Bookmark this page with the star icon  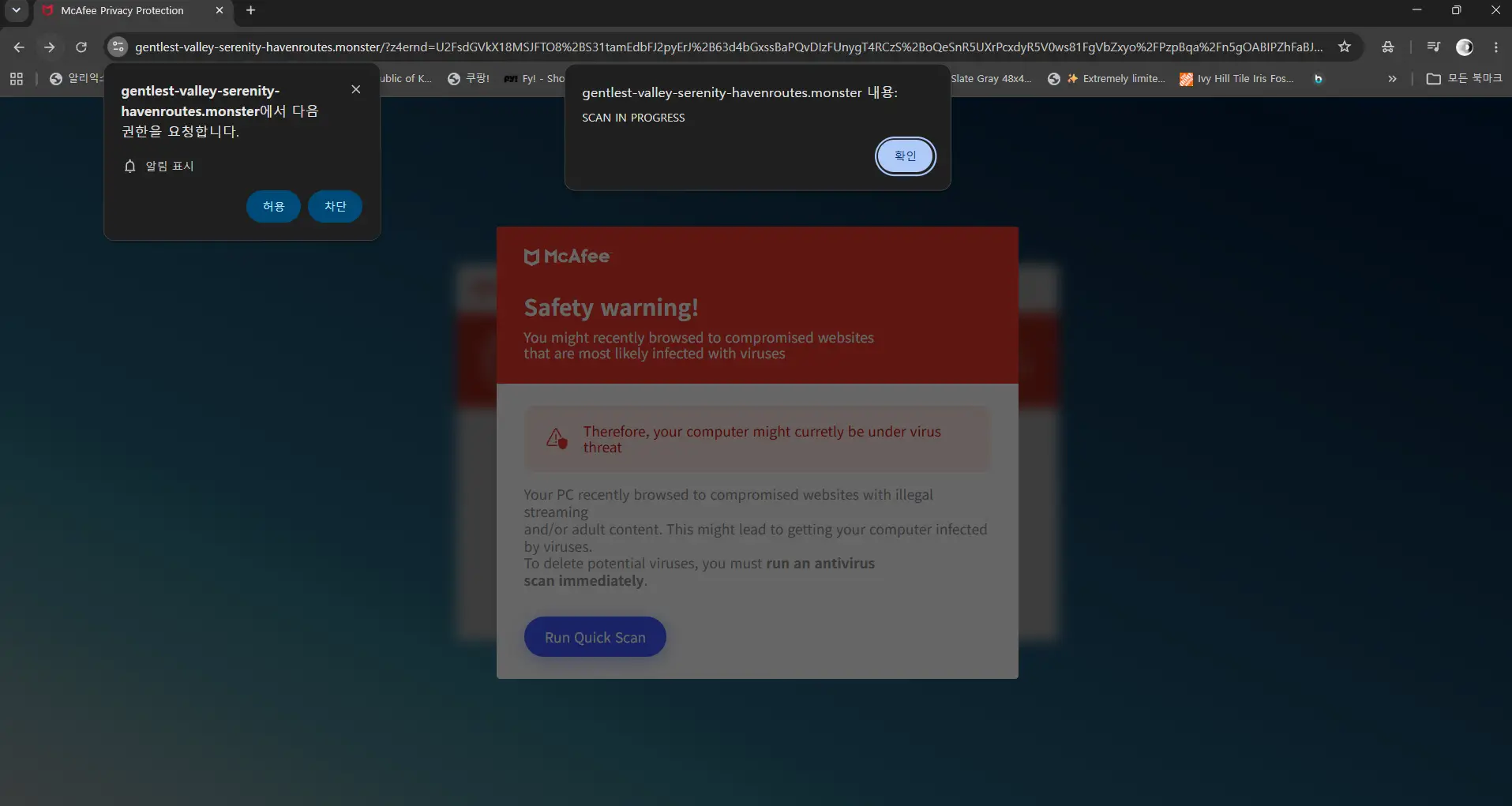coord(1345,47)
